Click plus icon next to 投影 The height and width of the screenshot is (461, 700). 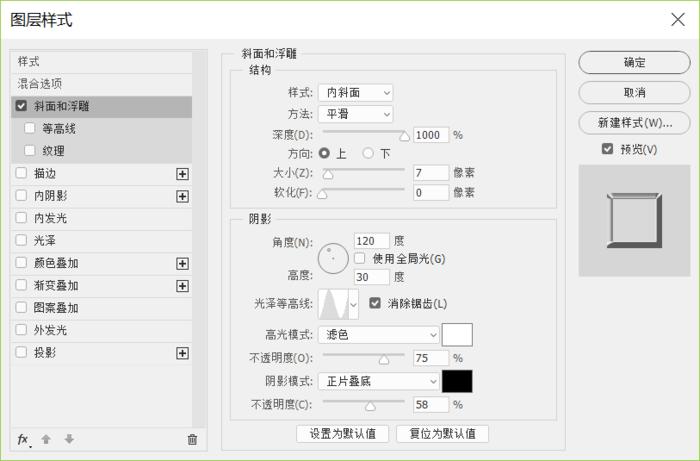point(182,353)
